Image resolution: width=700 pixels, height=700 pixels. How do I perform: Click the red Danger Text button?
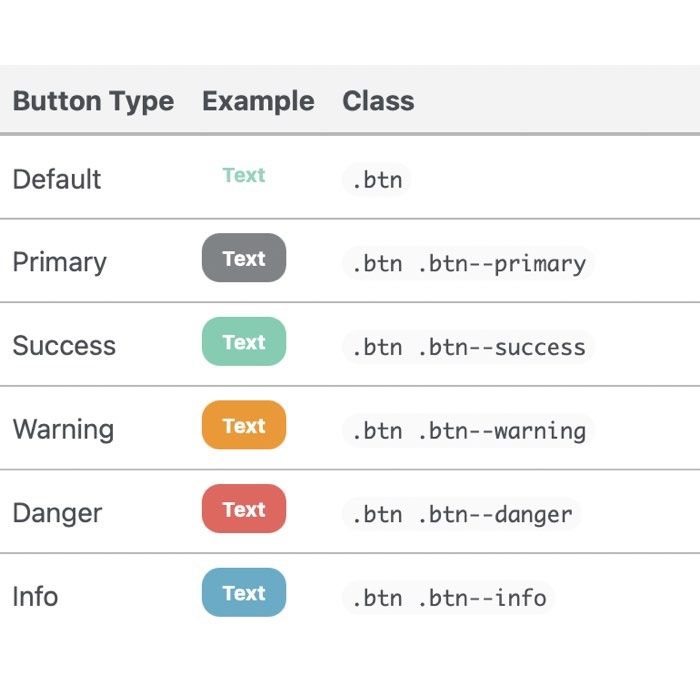coord(244,508)
